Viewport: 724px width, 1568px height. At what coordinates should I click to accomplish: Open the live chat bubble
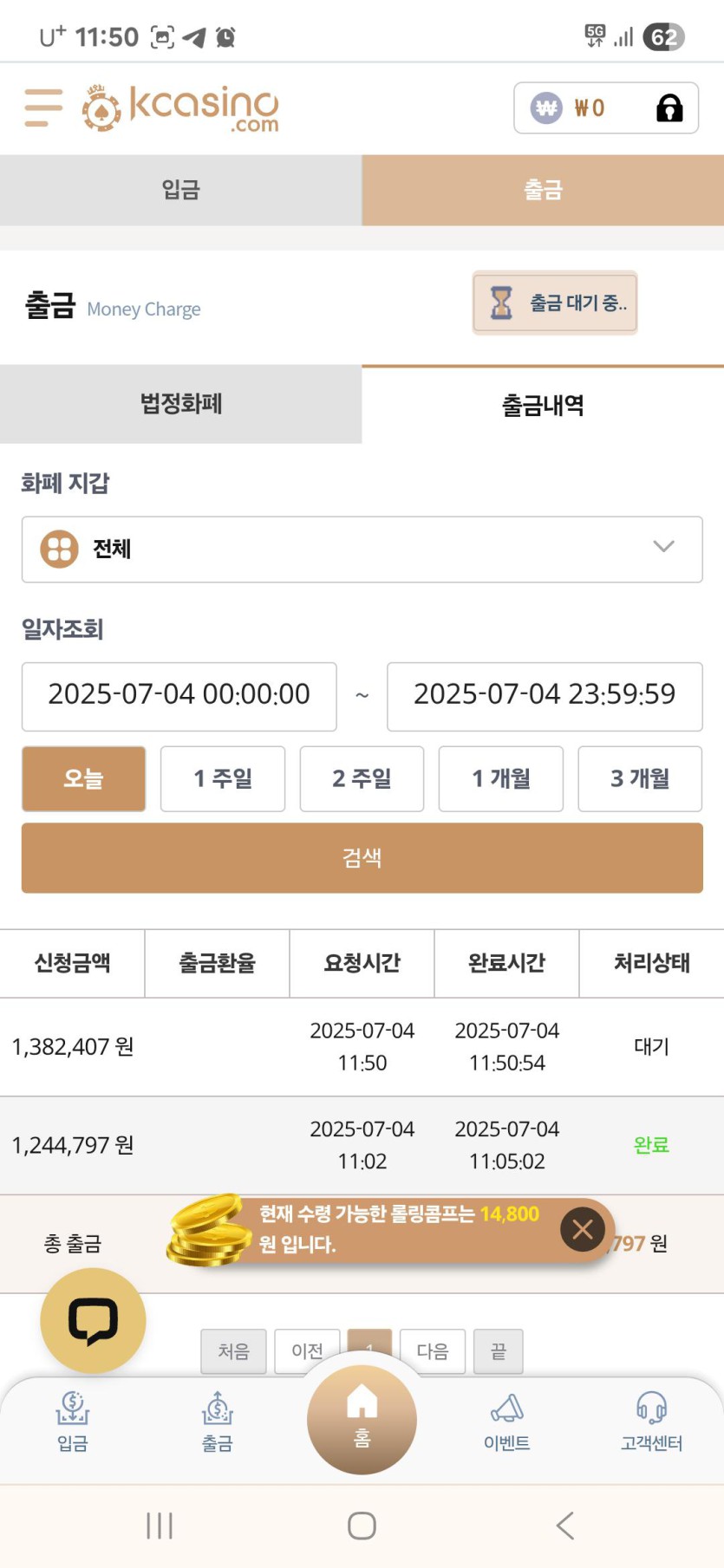pos(93,1320)
